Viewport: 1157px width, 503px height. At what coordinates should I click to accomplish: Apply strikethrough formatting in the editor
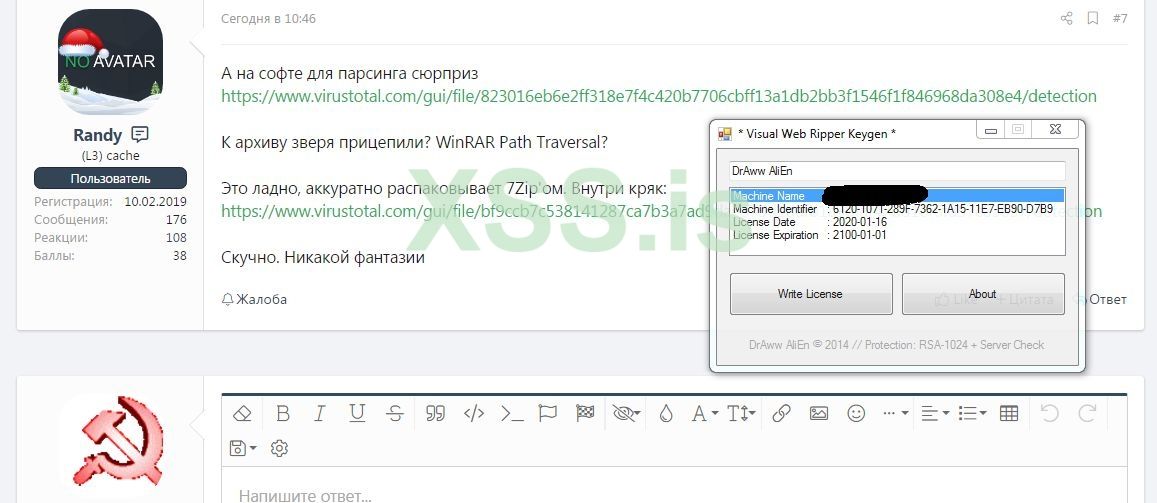coord(395,413)
